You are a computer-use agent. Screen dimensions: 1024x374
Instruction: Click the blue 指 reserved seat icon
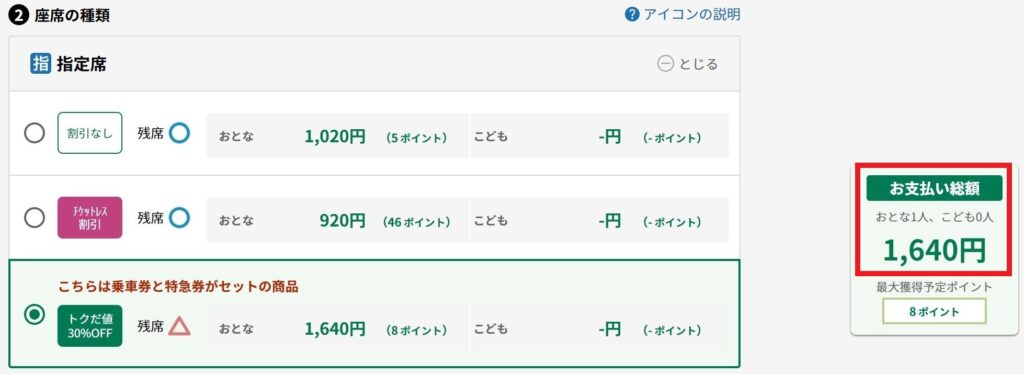tap(40, 63)
